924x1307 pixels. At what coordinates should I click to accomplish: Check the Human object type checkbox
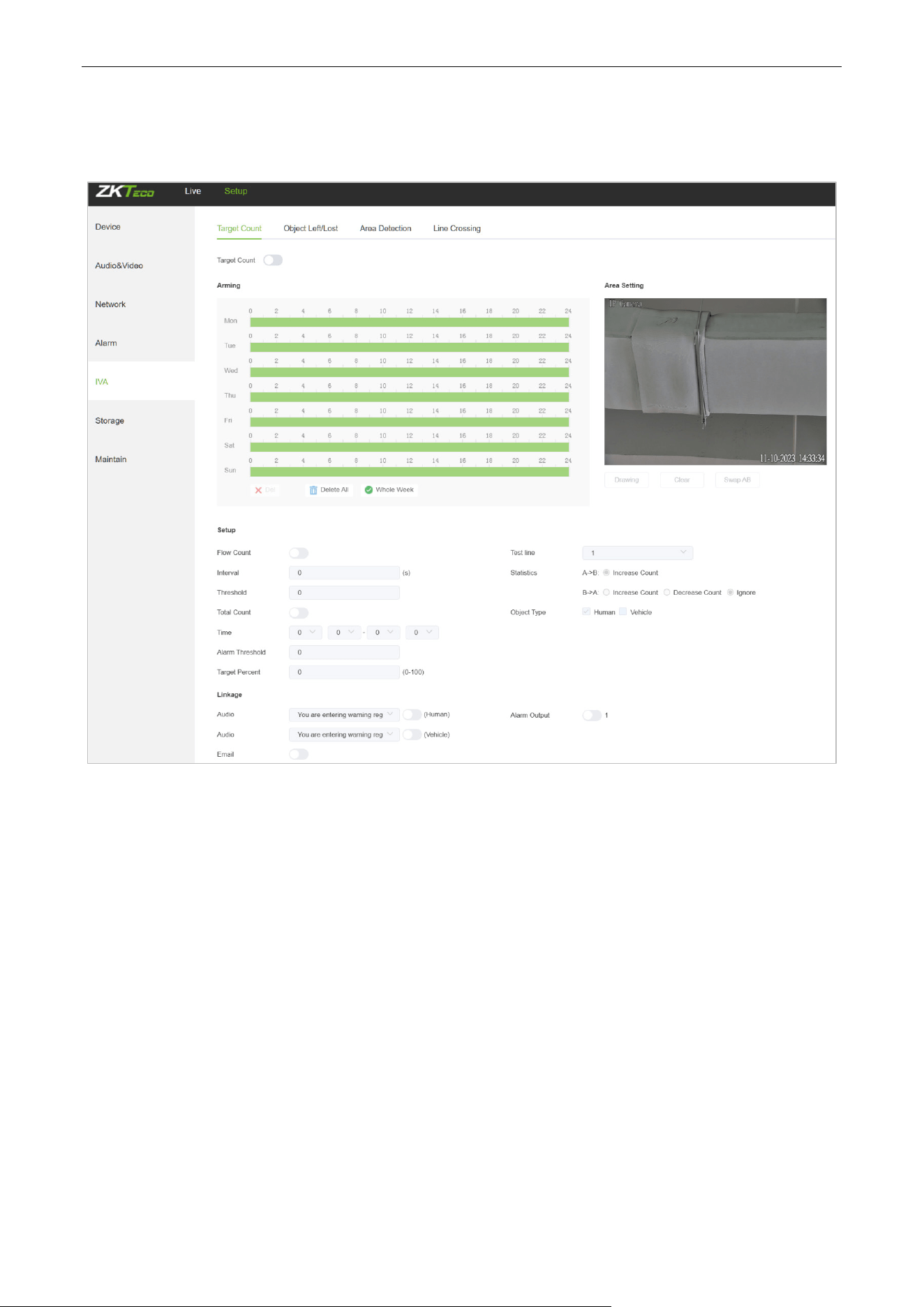click(586, 612)
